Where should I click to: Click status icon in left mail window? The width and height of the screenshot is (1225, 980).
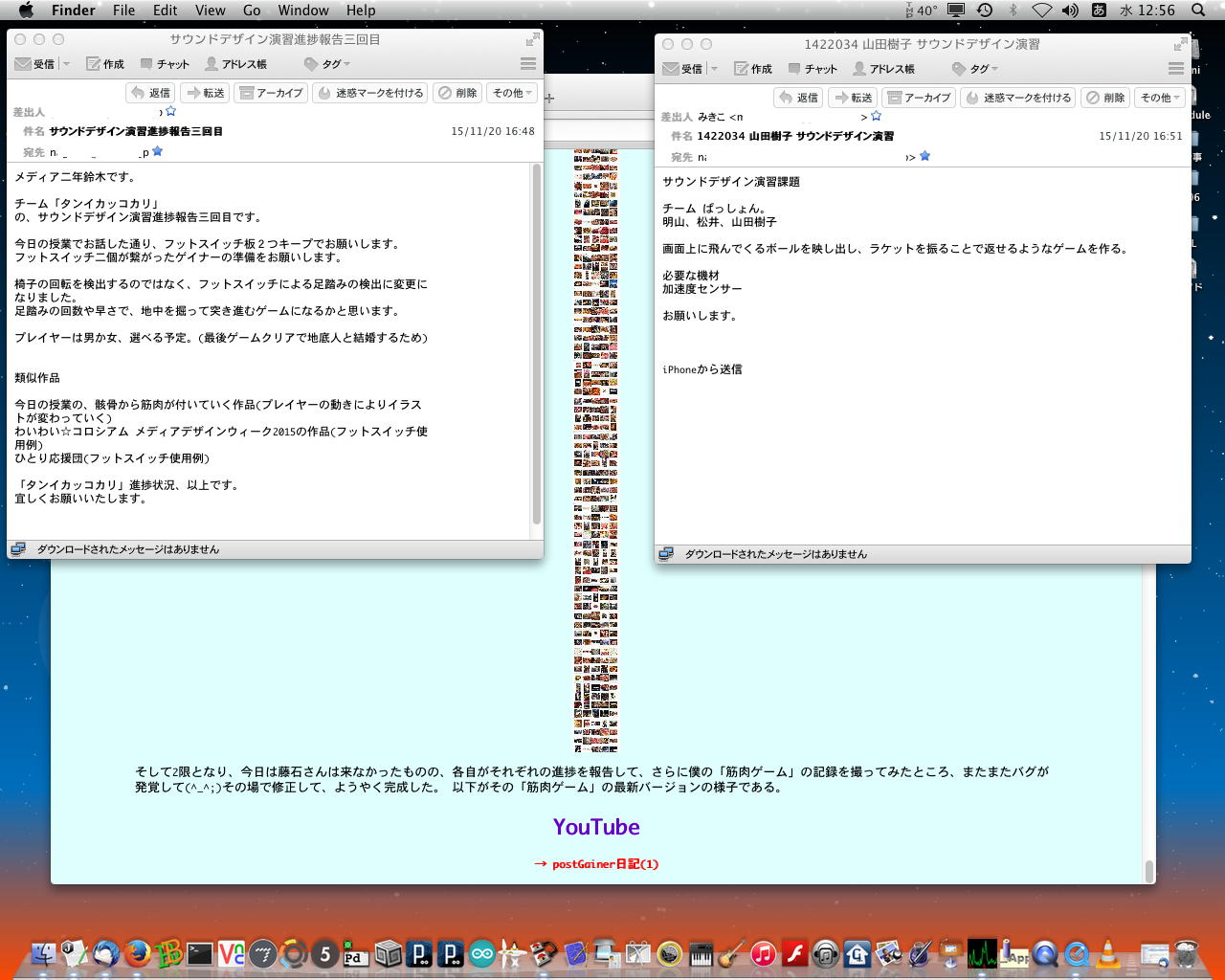17,549
